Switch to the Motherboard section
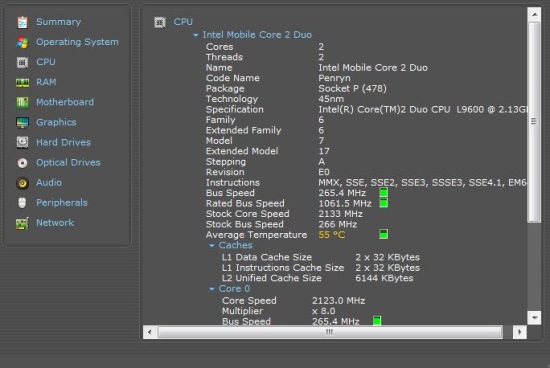This screenshot has height=368, width=550. [x=65, y=102]
